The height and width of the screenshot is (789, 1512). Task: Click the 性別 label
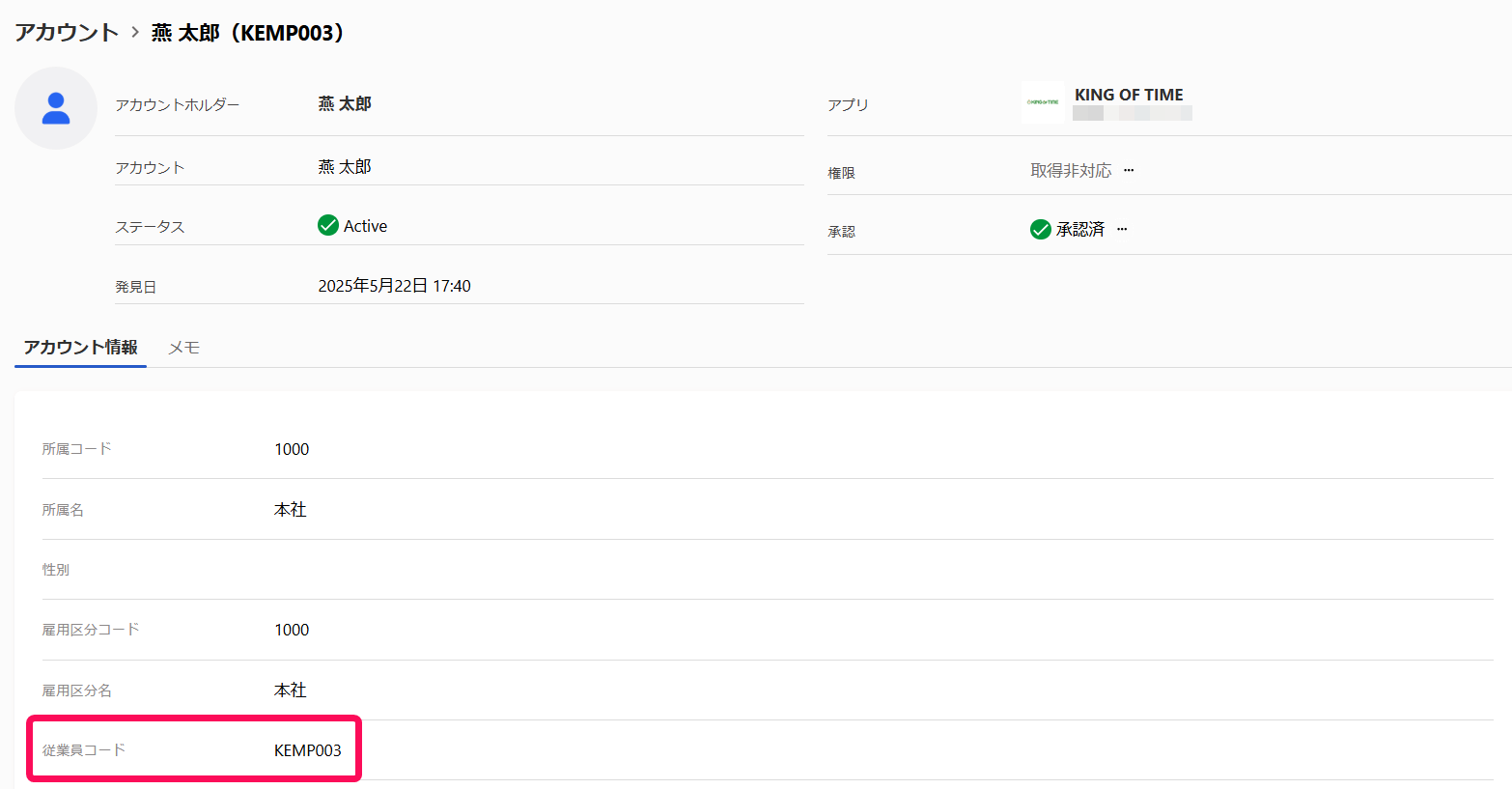tap(55, 569)
